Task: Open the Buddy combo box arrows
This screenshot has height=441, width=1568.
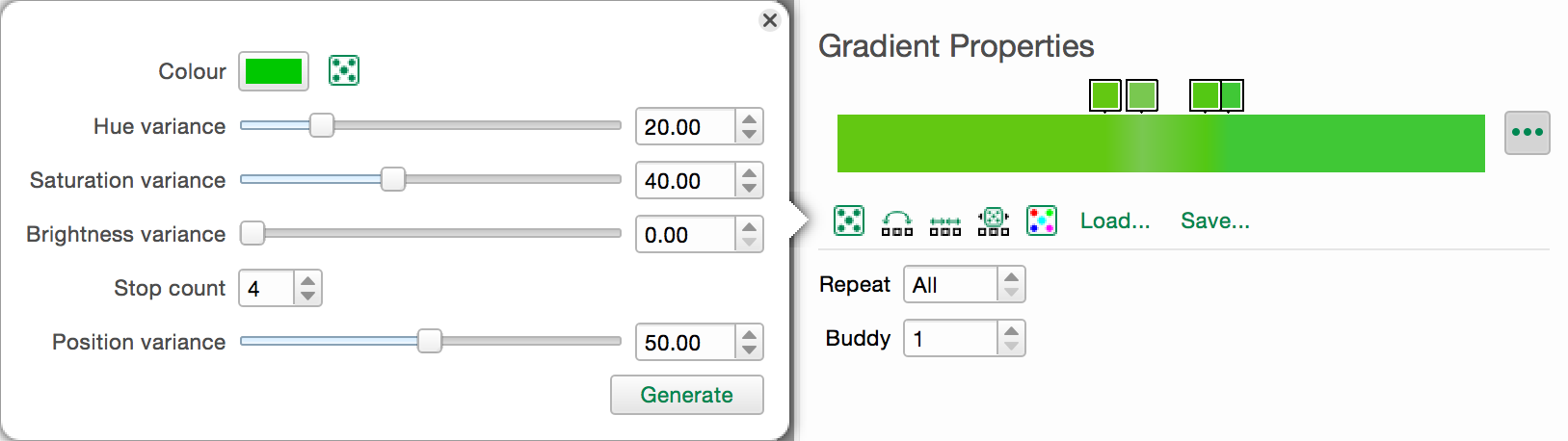Action: tap(1011, 339)
